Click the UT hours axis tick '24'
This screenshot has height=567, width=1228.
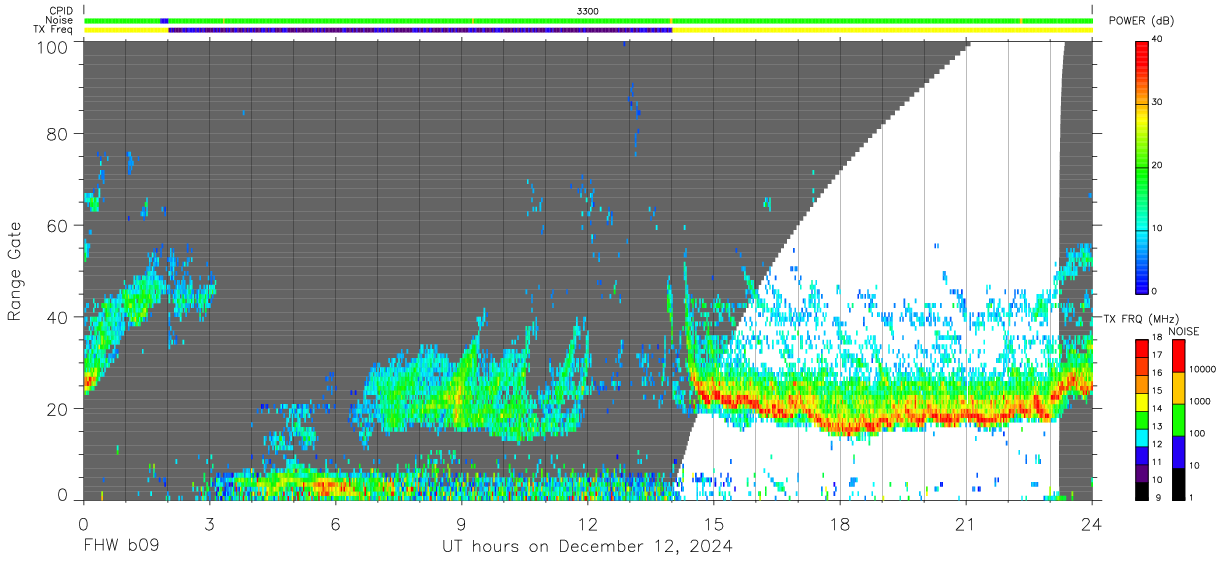coord(1092,524)
